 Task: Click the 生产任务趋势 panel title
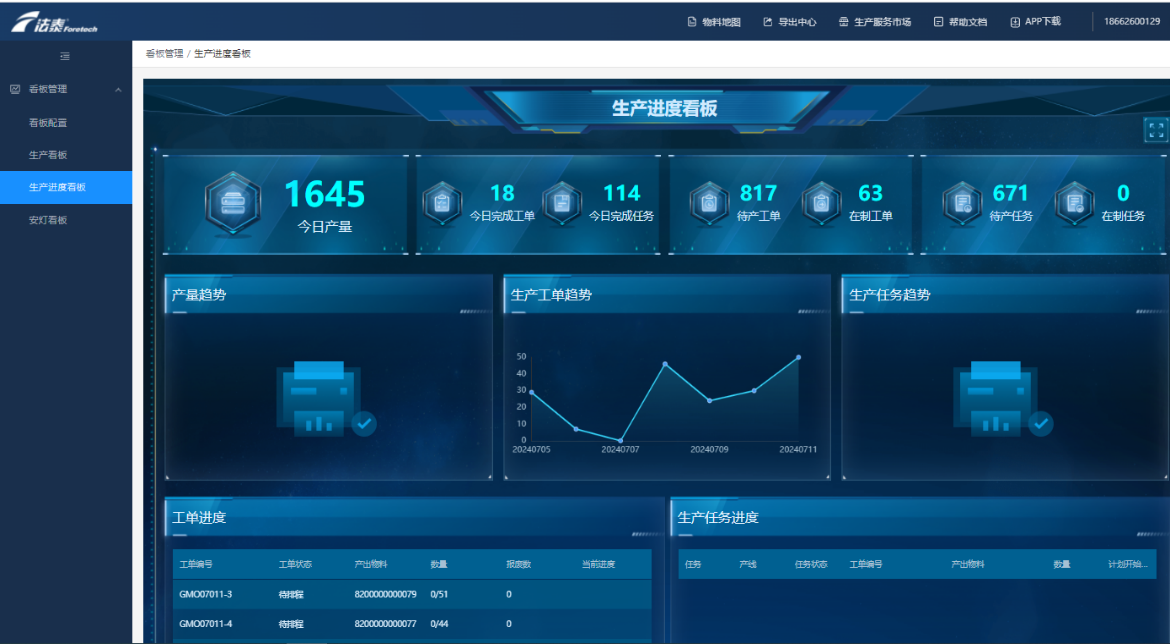point(890,295)
